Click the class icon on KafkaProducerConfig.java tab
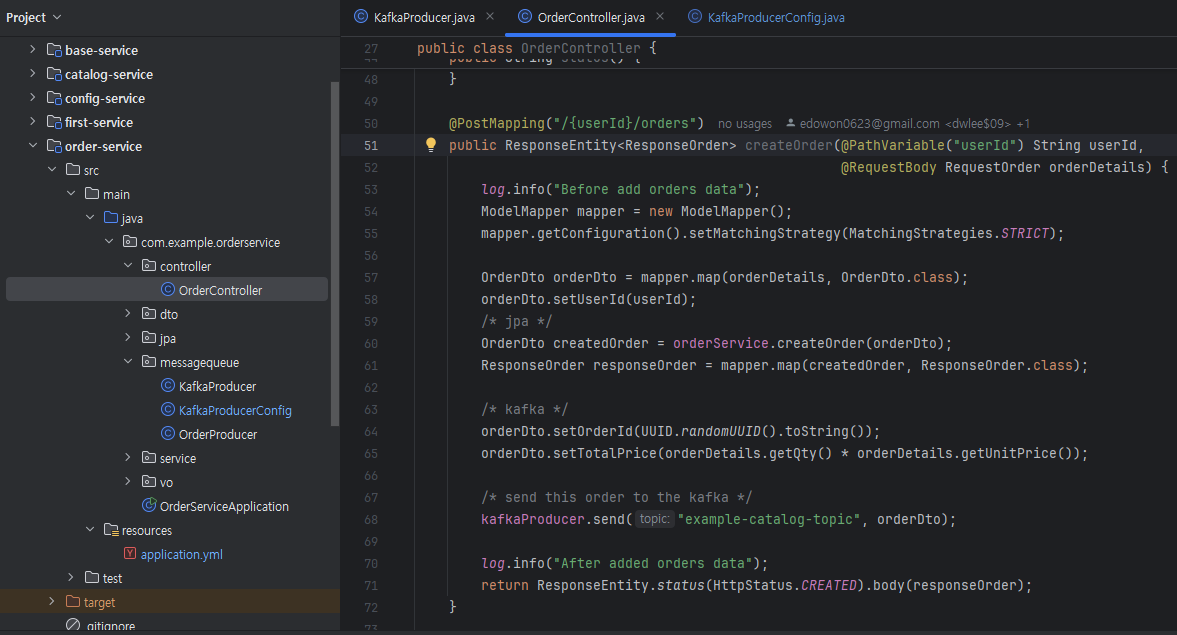The width and height of the screenshot is (1177, 635). (695, 17)
